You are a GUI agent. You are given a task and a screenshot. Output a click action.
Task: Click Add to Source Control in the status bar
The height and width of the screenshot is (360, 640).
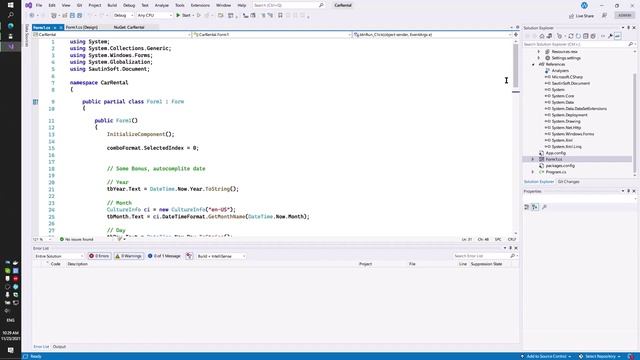point(546,356)
